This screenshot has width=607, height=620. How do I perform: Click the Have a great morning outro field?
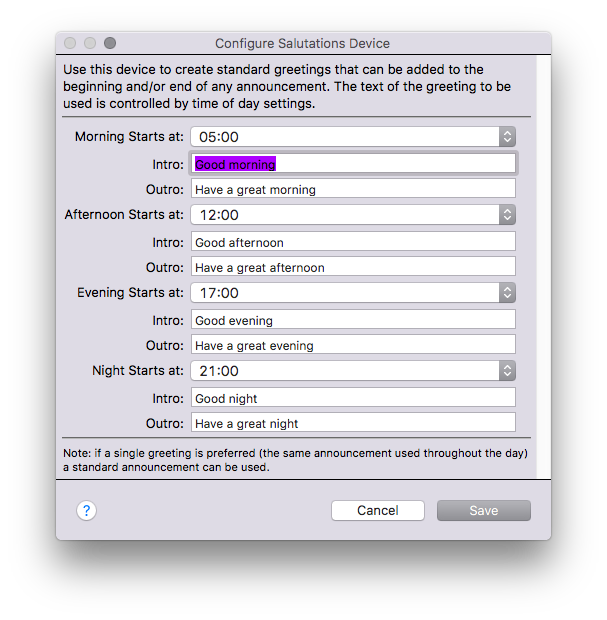click(x=353, y=188)
